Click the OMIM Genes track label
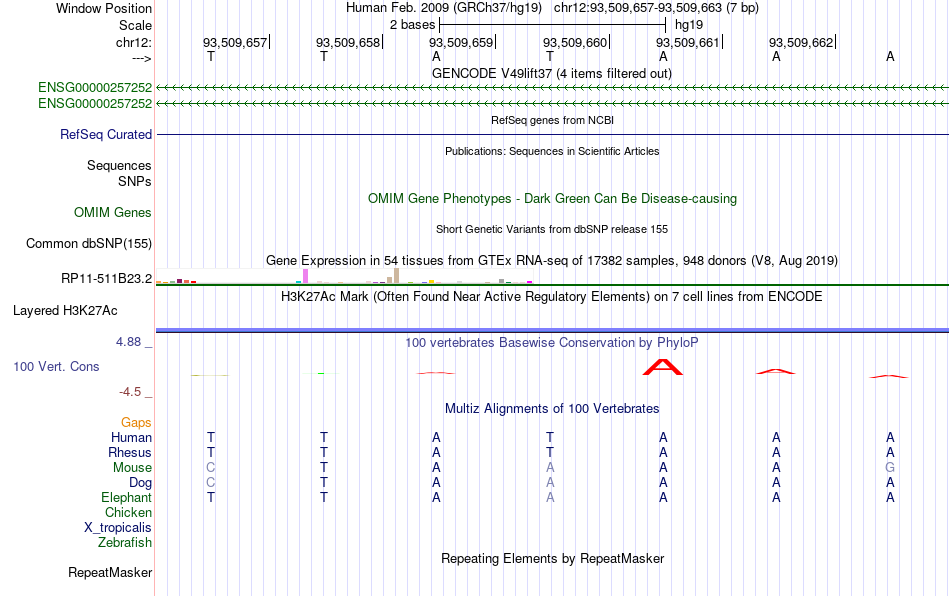Image resolution: width=950 pixels, height=596 pixels. click(112, 213)
